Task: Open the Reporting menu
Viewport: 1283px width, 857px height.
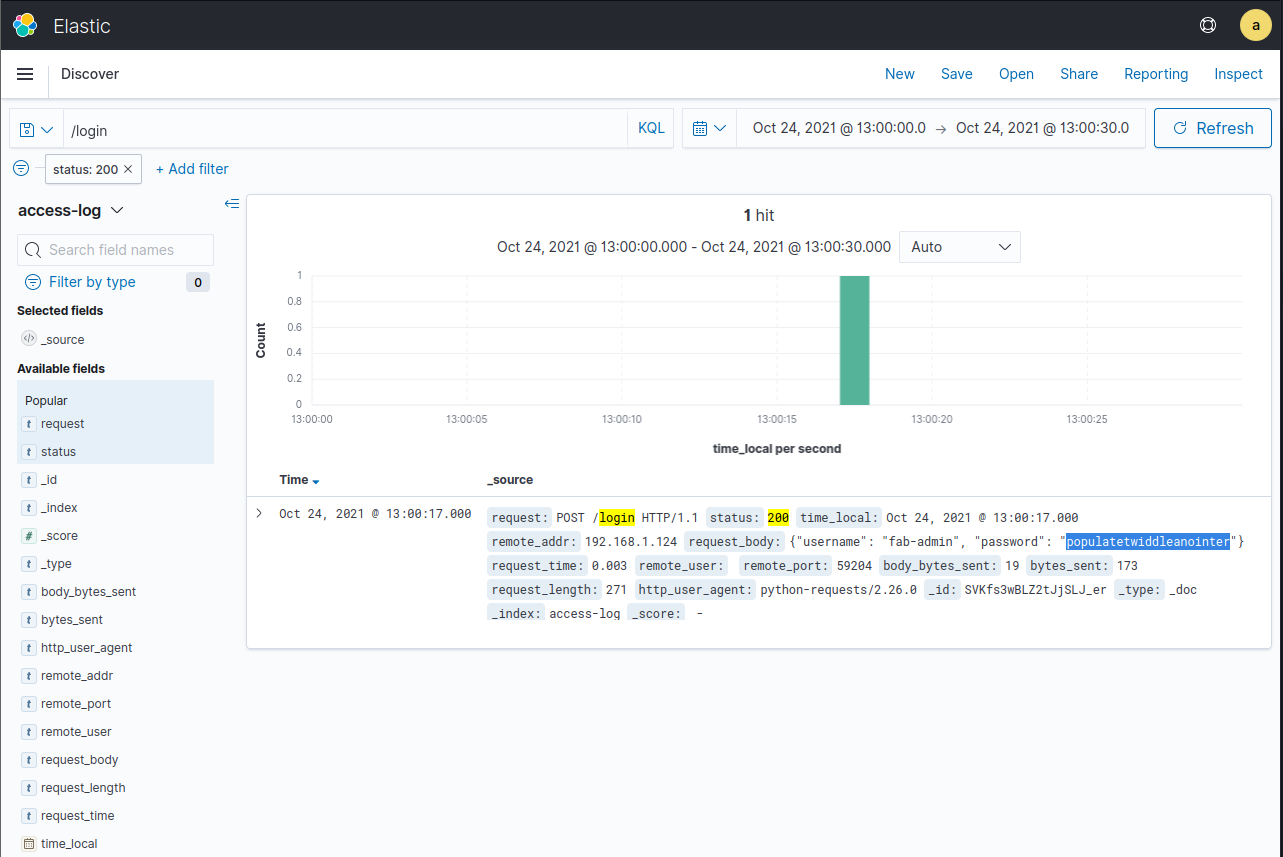Action: tap(1156, 74)
